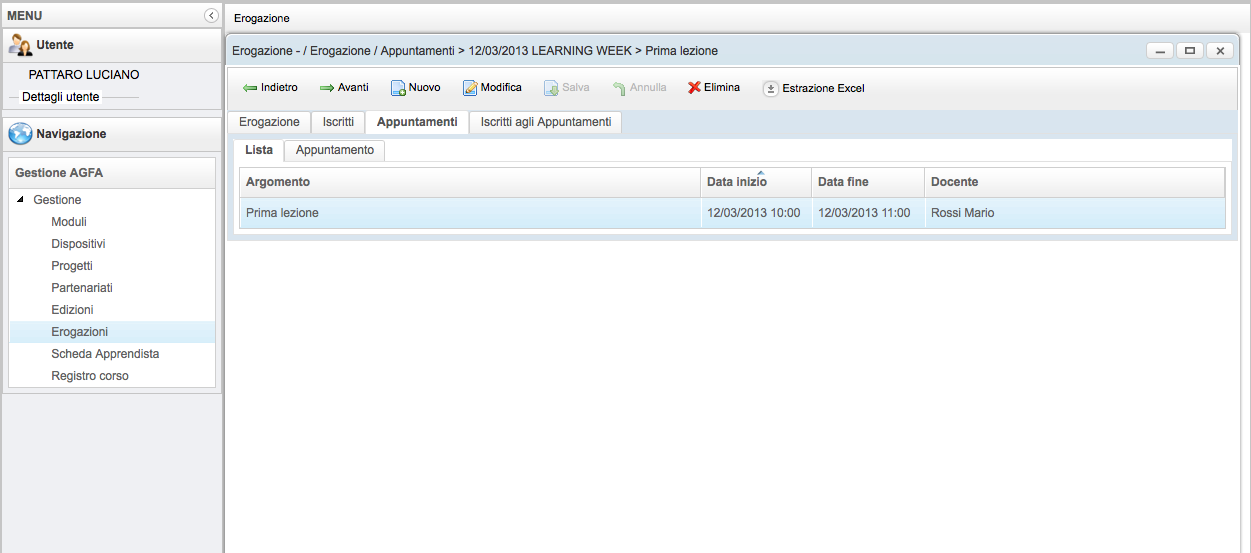Click the Avanti forward arrow
Viewport: 1251px width, 553px height.
point(327,88)
